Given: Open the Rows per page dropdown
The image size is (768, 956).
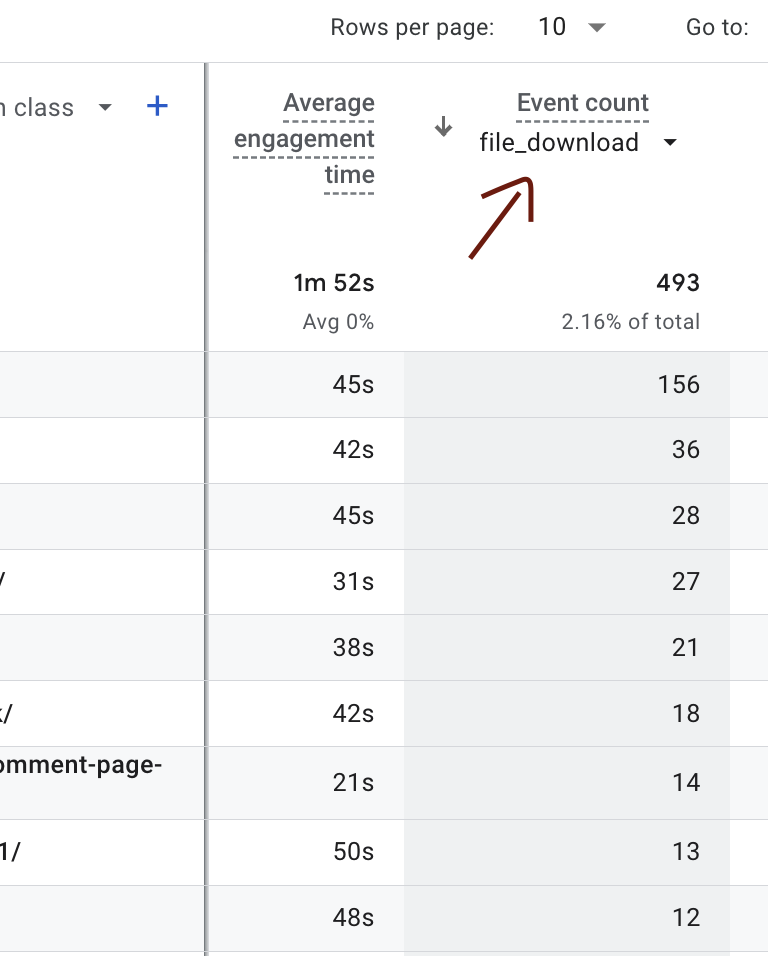Looking at the screenshot, I should point(597,27).
